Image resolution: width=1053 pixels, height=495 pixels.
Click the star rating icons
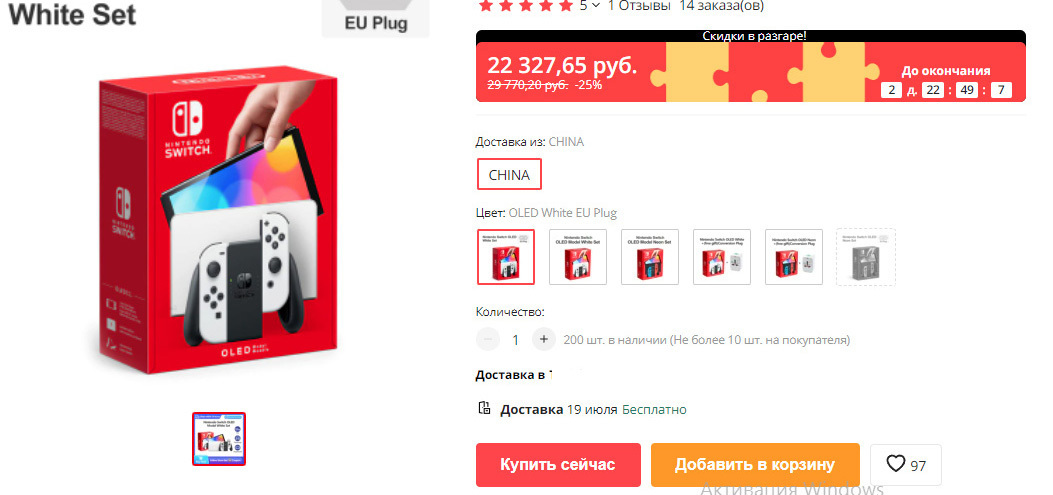(x=525, y=6)
